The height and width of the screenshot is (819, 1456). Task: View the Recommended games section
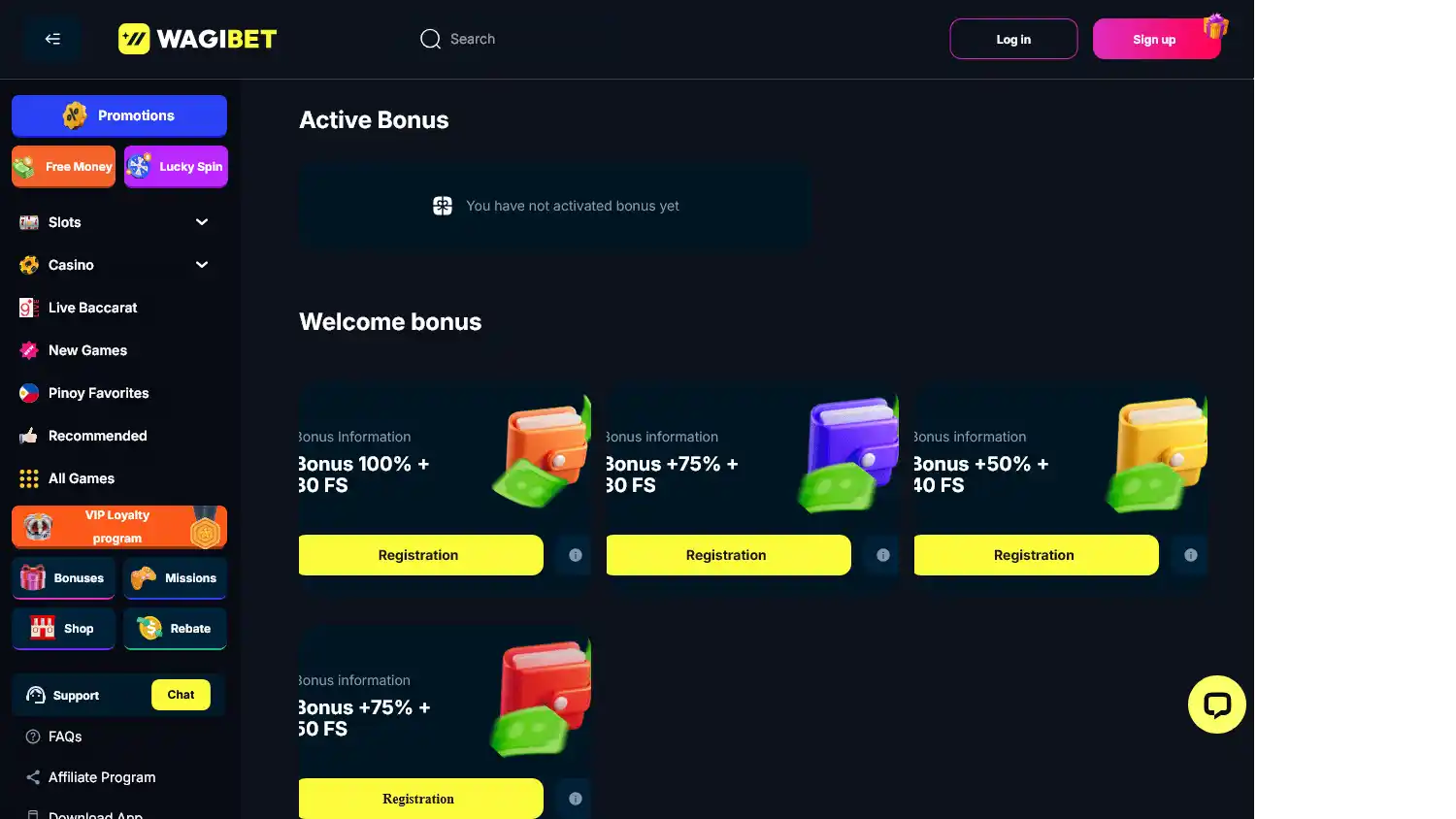click(x=97, y=435)
